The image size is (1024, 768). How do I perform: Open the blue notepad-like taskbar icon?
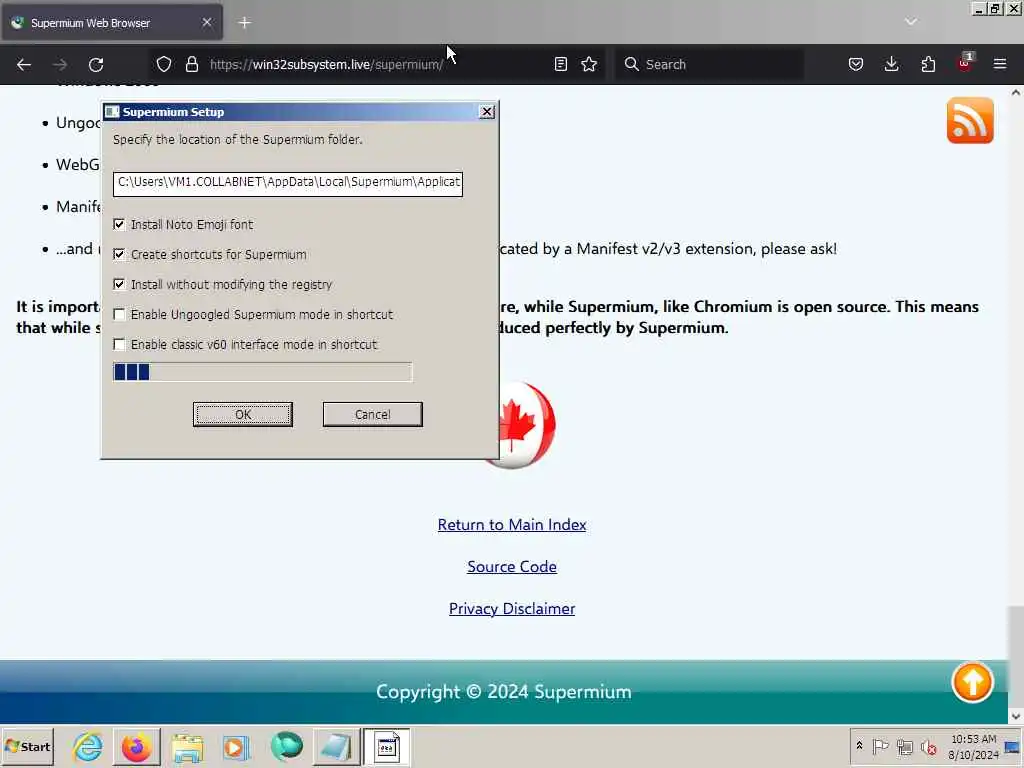[x=336, y=747]
